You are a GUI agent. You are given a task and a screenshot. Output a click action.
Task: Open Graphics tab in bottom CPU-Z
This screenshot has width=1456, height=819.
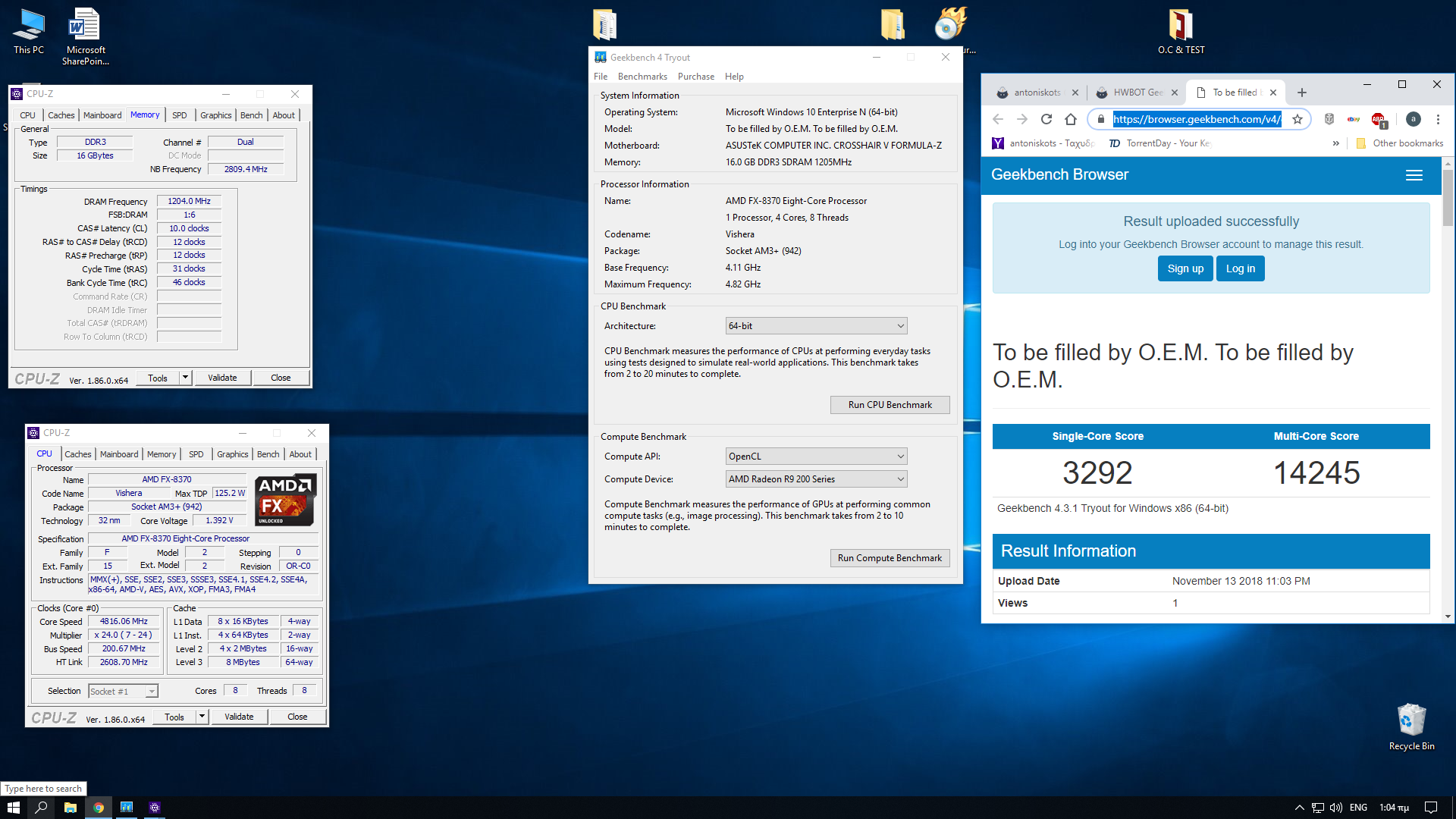[233, 454]
